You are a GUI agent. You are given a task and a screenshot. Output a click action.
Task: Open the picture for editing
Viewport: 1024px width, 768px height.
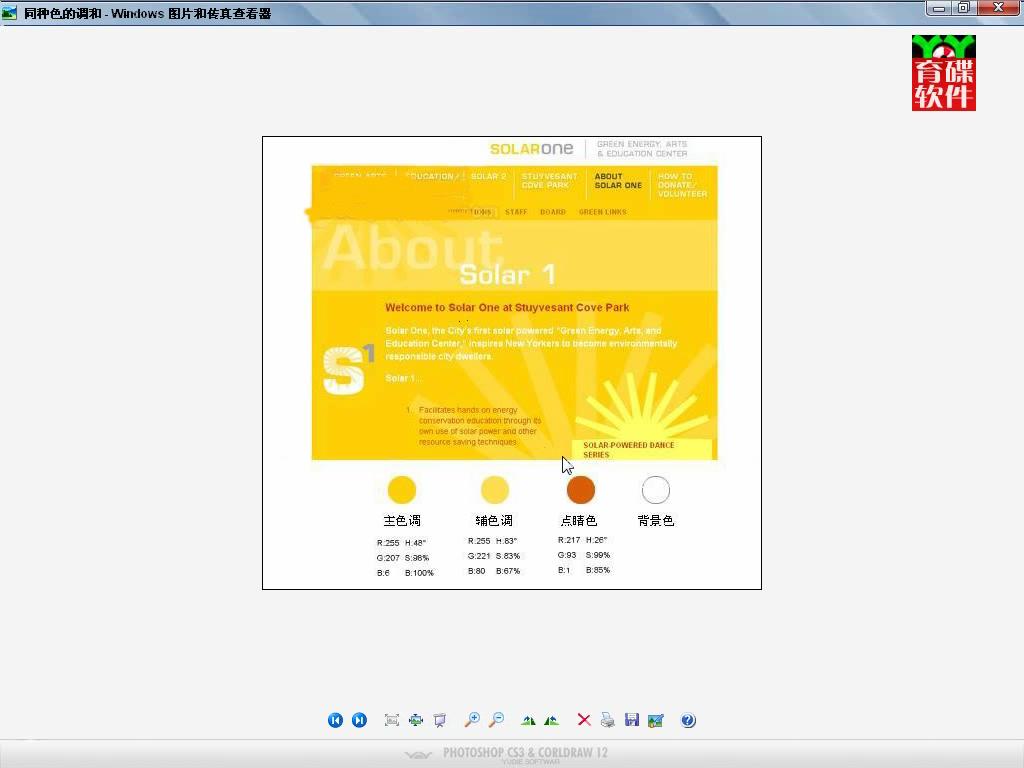click(x=656, y=720)
